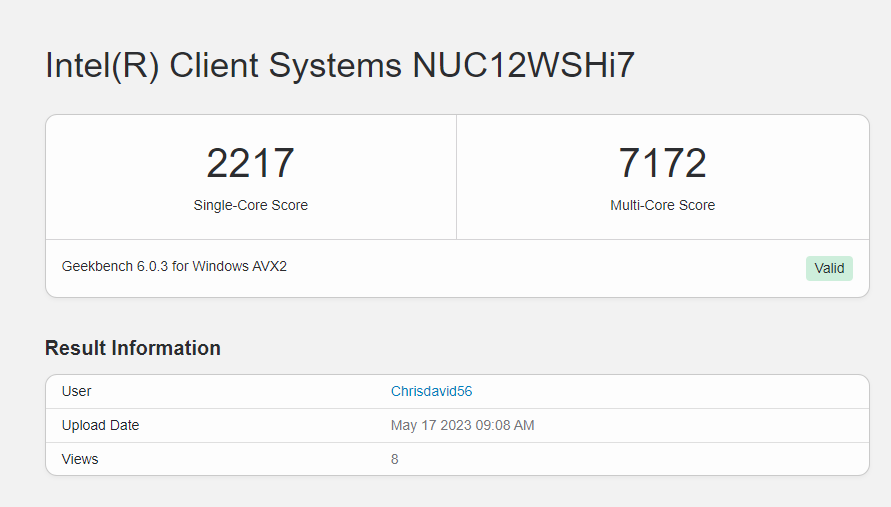Screen dimensions: 891x507
Task: Click 'Intel(R)' in the page title
Action: click(102, 66)
